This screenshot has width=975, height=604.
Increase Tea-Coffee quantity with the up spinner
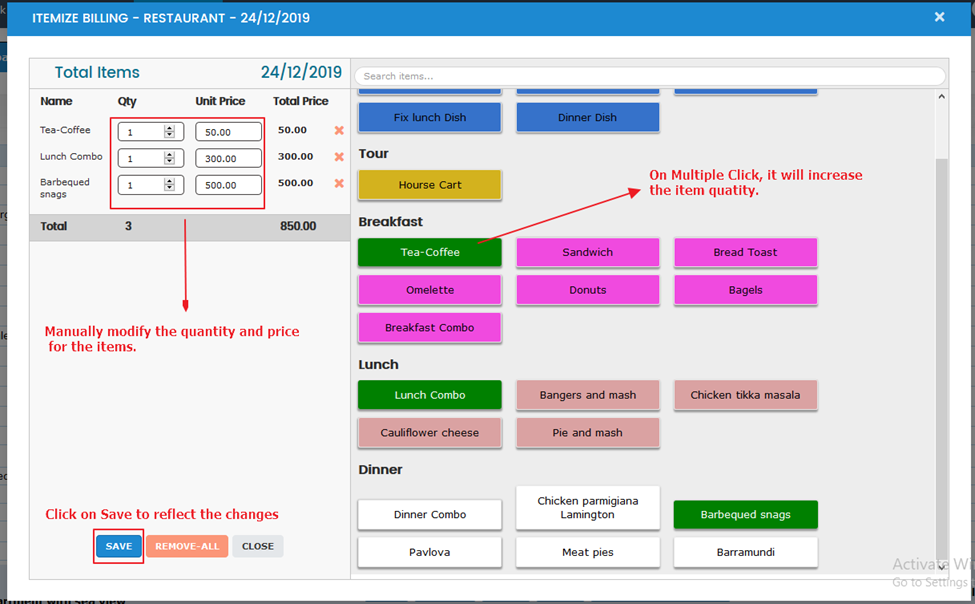click(170, 128)
